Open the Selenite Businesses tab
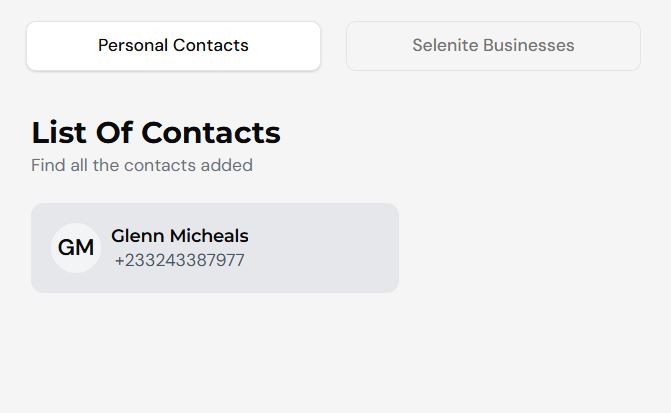 [493, 46]
